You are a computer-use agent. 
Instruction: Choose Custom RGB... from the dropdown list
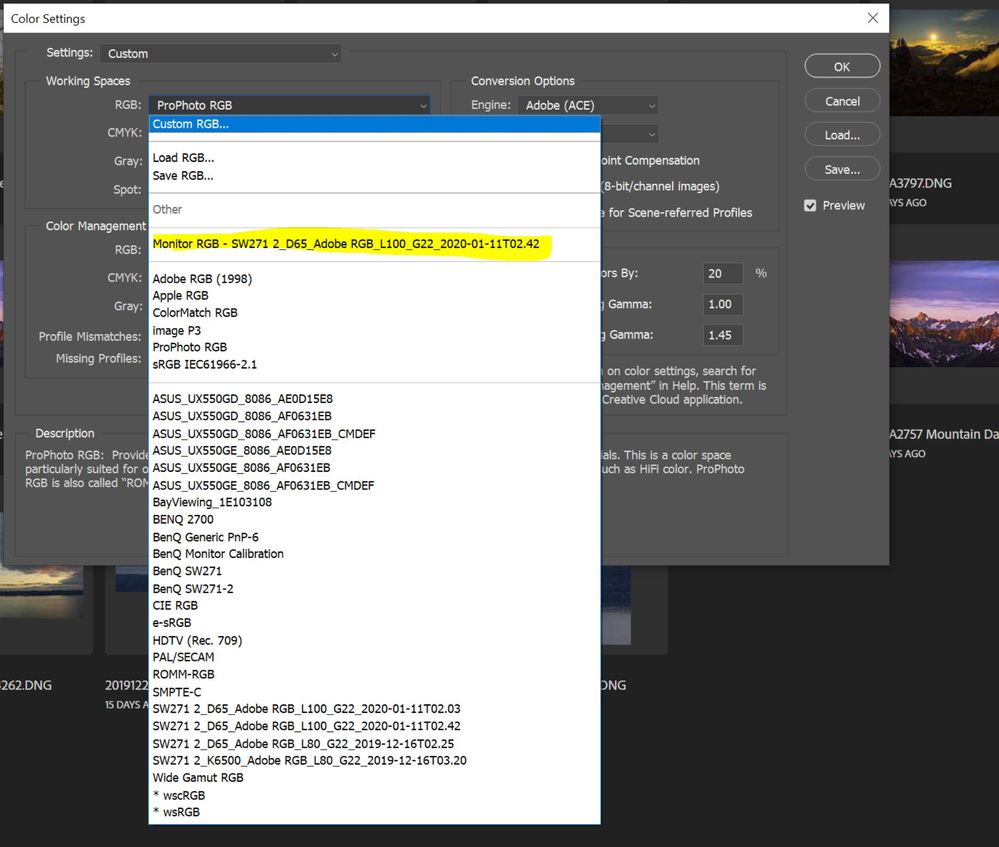375,124
